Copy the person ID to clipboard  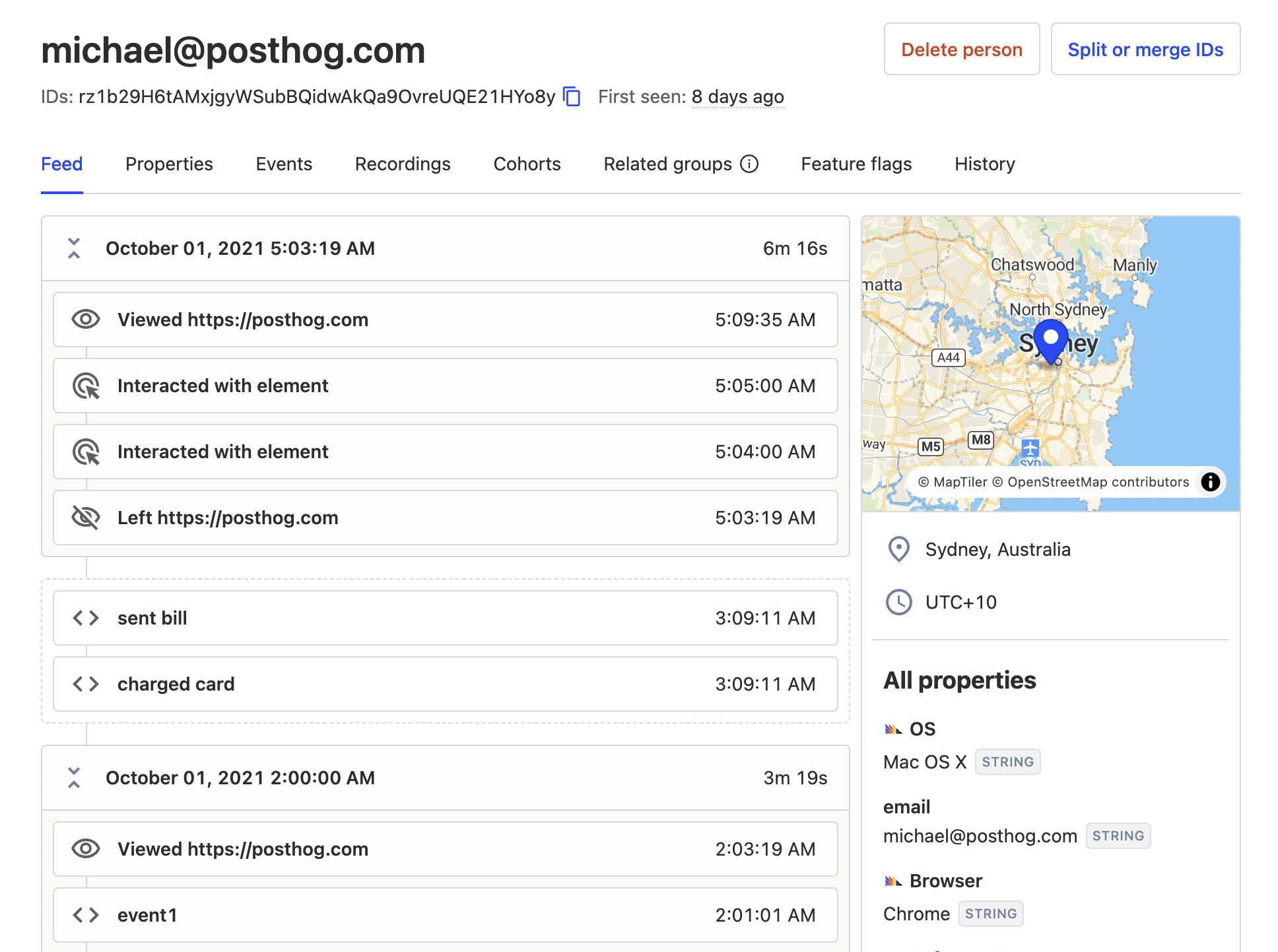[x=572, y=97]
